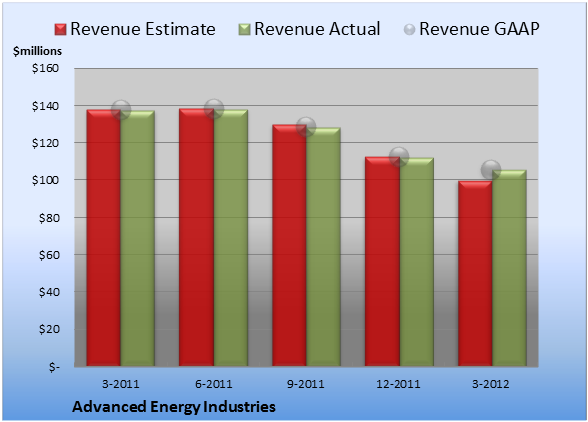The height and width of the screenshot is (422, 588).
Task: Click the green actual bar for 6-2011
Action: pos(231,238)
